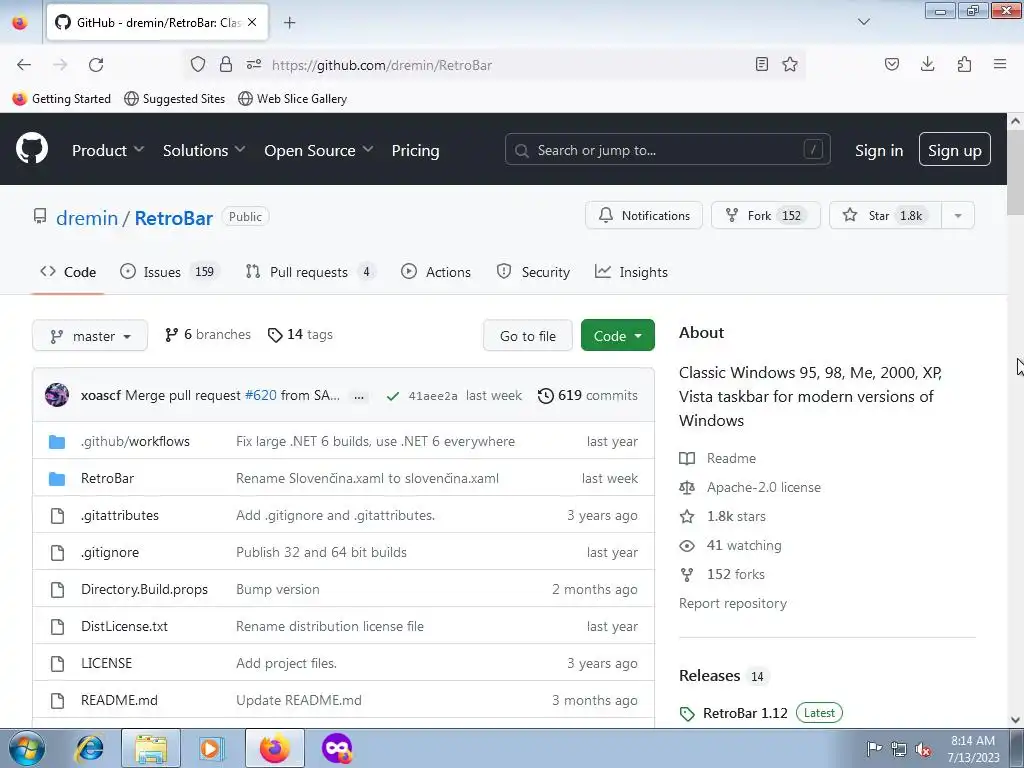The height and width of the screenshot is (768, 1024).
Task: Click the Go to file button
Action: (528, 336)
